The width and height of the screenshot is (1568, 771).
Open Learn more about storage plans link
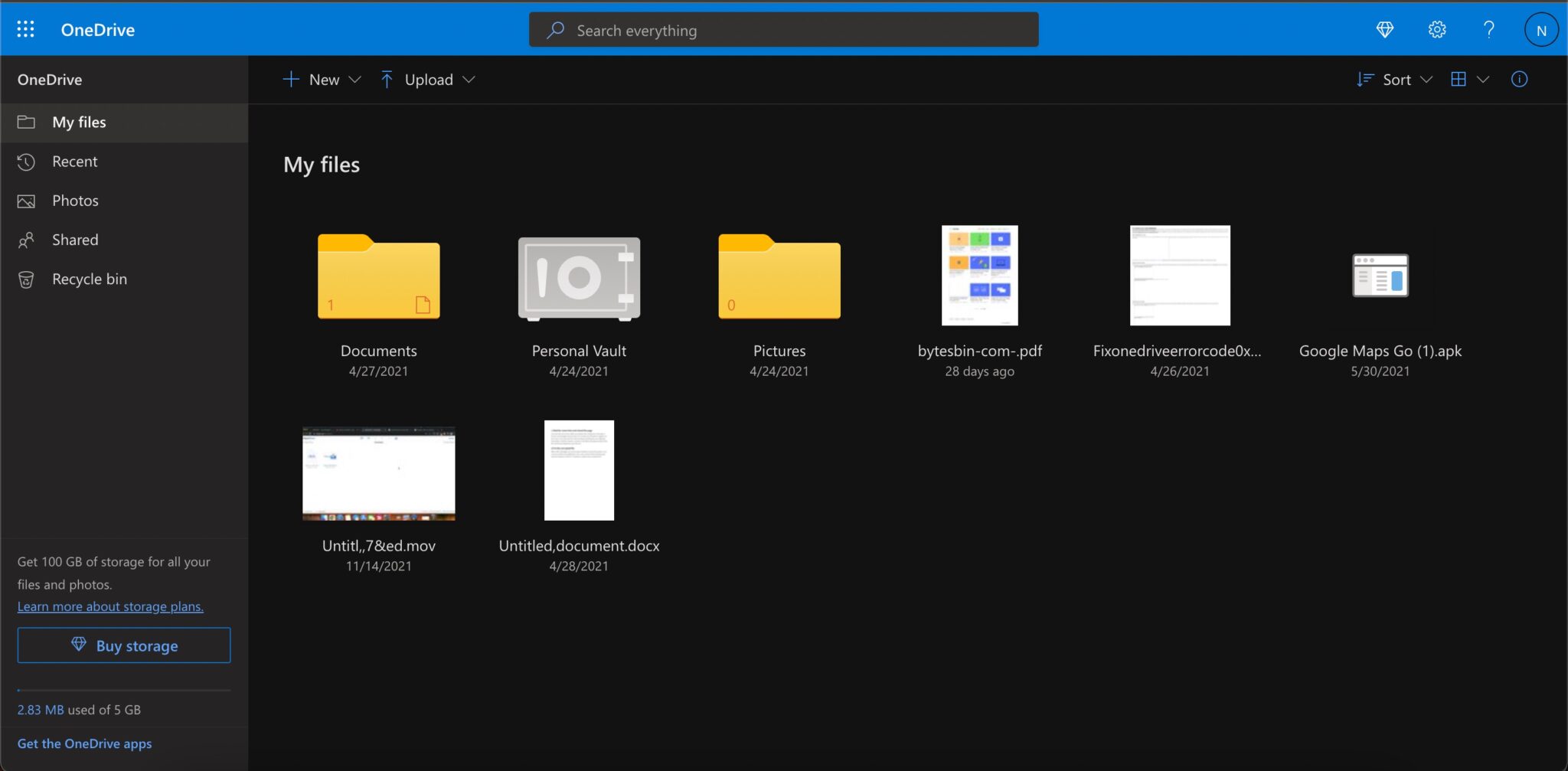click(x=109, y=606)
